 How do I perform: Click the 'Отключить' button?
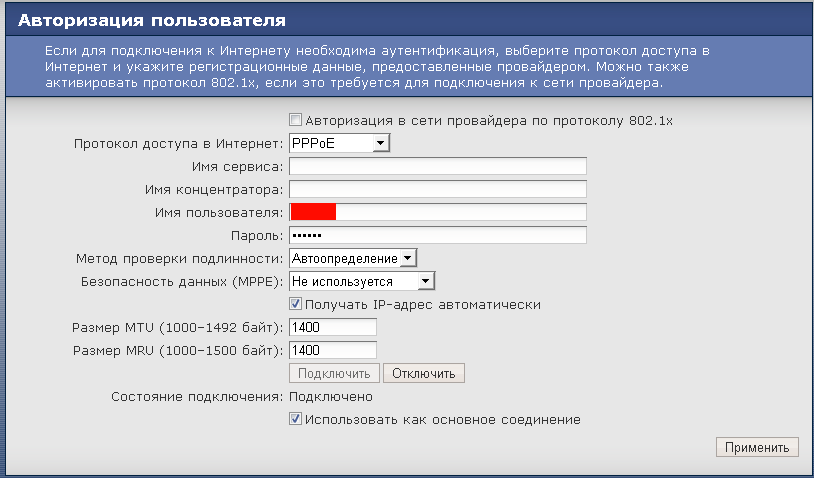423,373
